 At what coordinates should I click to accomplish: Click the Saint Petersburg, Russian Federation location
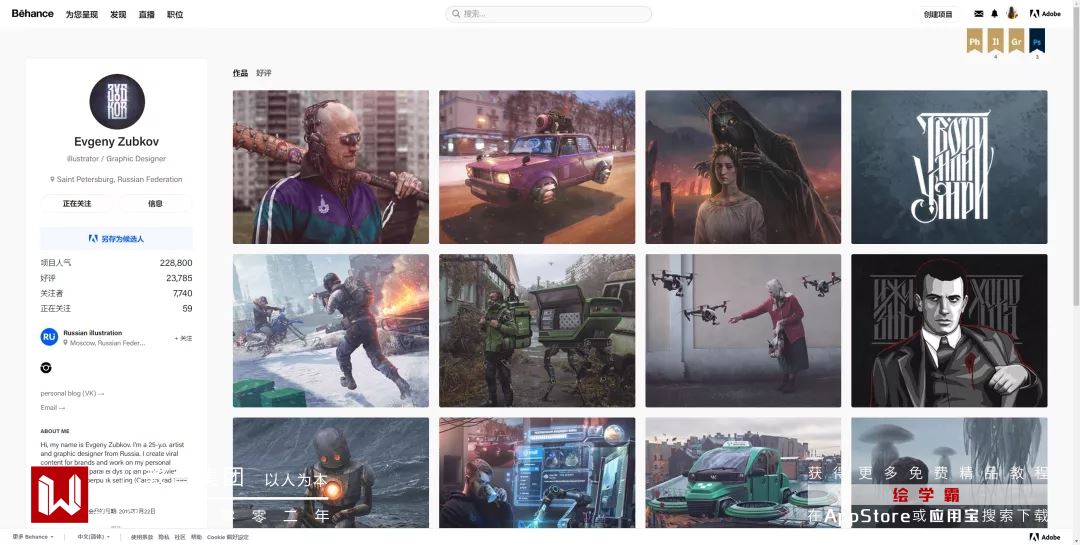116,179
